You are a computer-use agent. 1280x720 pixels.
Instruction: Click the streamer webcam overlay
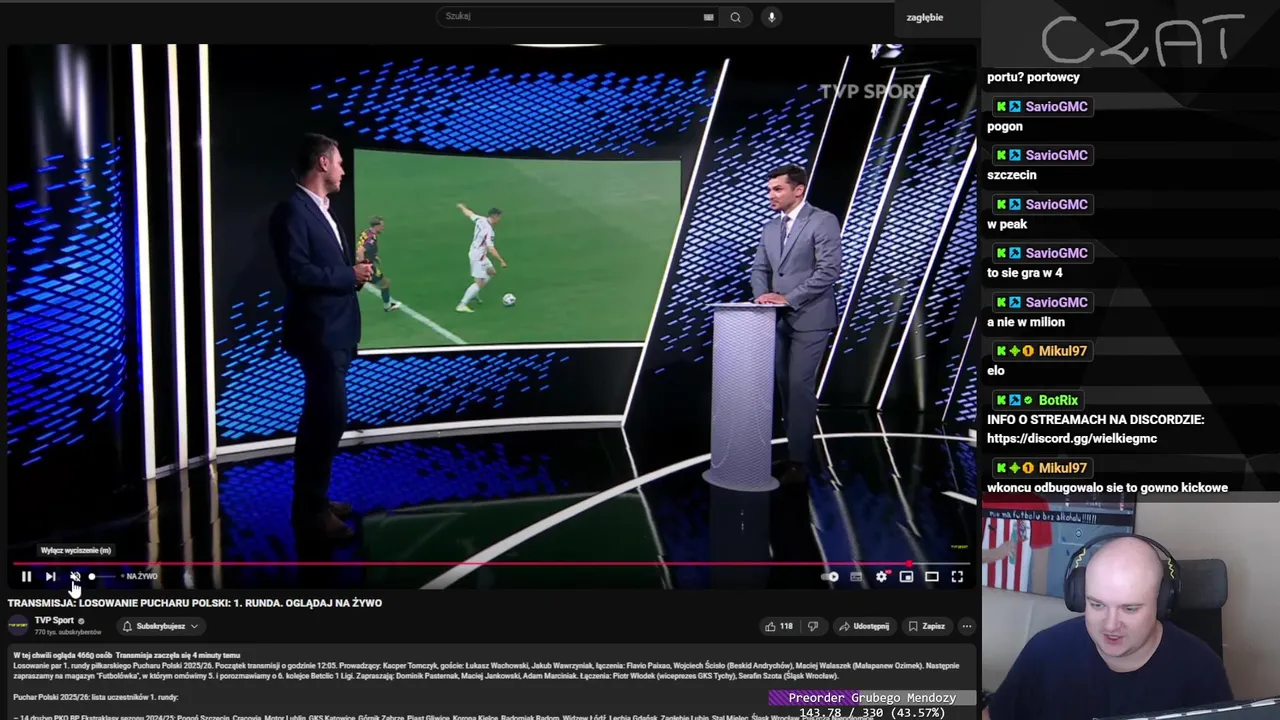pos(1131,610)
